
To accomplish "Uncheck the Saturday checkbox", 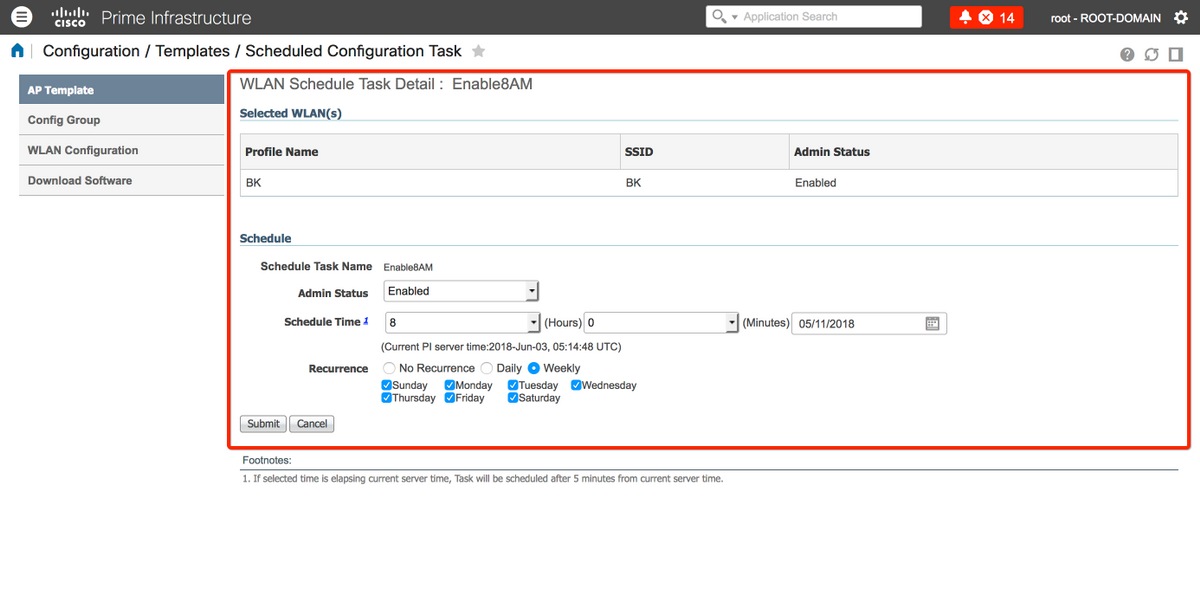I will point(513,398).
